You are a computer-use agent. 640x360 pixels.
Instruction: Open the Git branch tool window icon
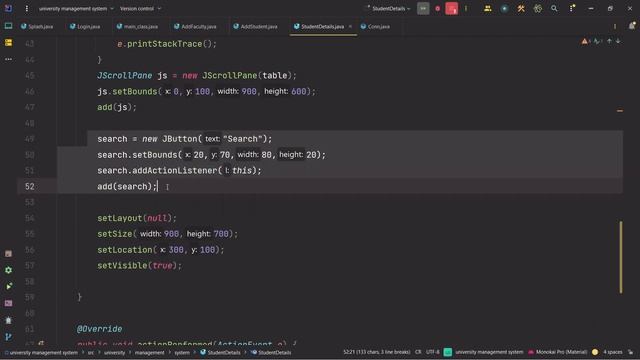[x=8, y=337]
